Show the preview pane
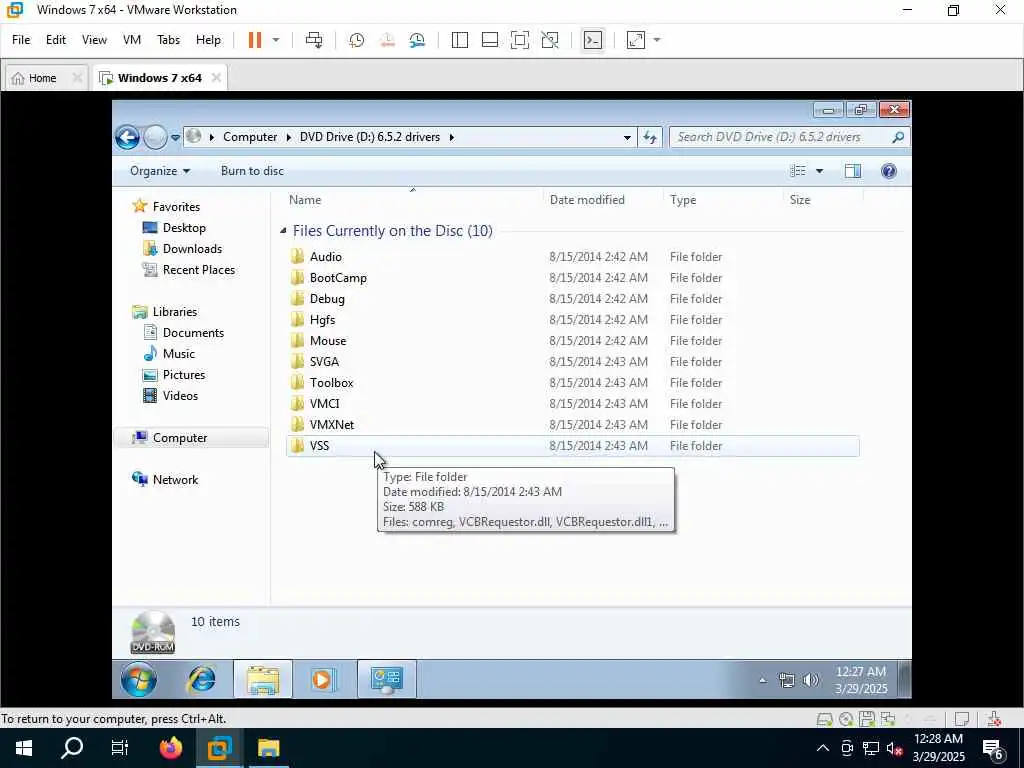 pos(852,171)
